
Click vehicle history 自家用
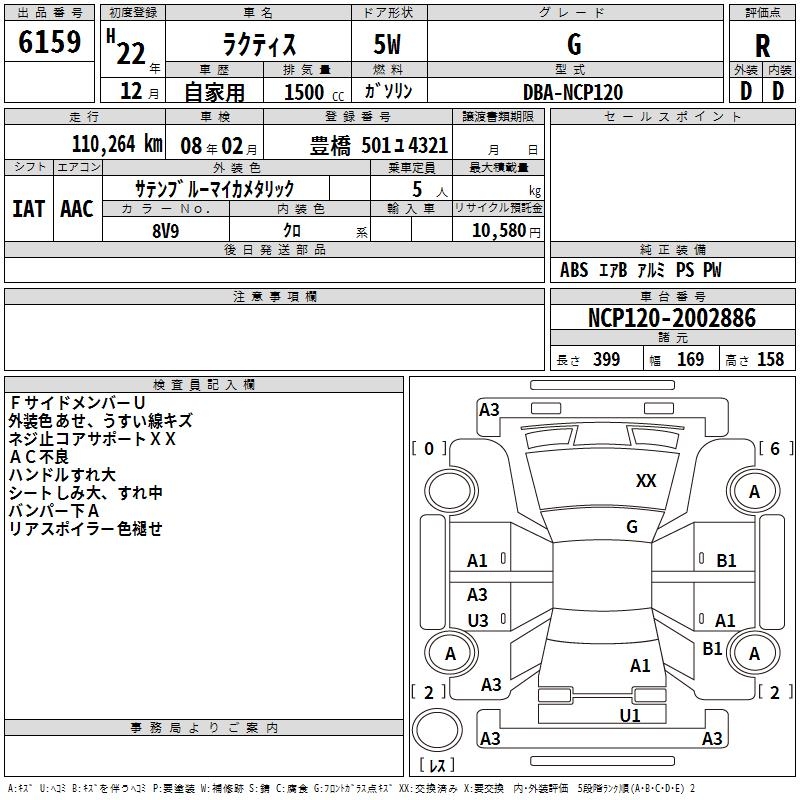[214, 92]
